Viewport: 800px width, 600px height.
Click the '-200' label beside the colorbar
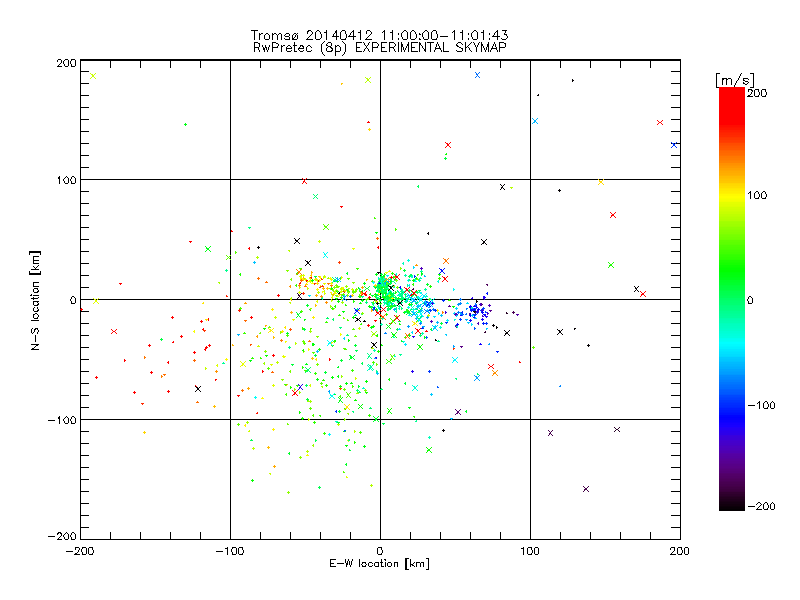click(x=761, y=506)
